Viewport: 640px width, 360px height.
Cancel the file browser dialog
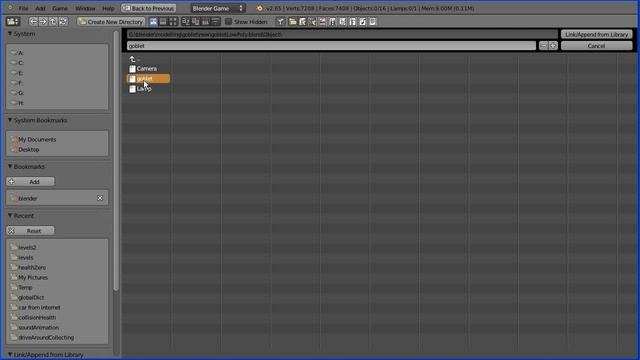596,46
